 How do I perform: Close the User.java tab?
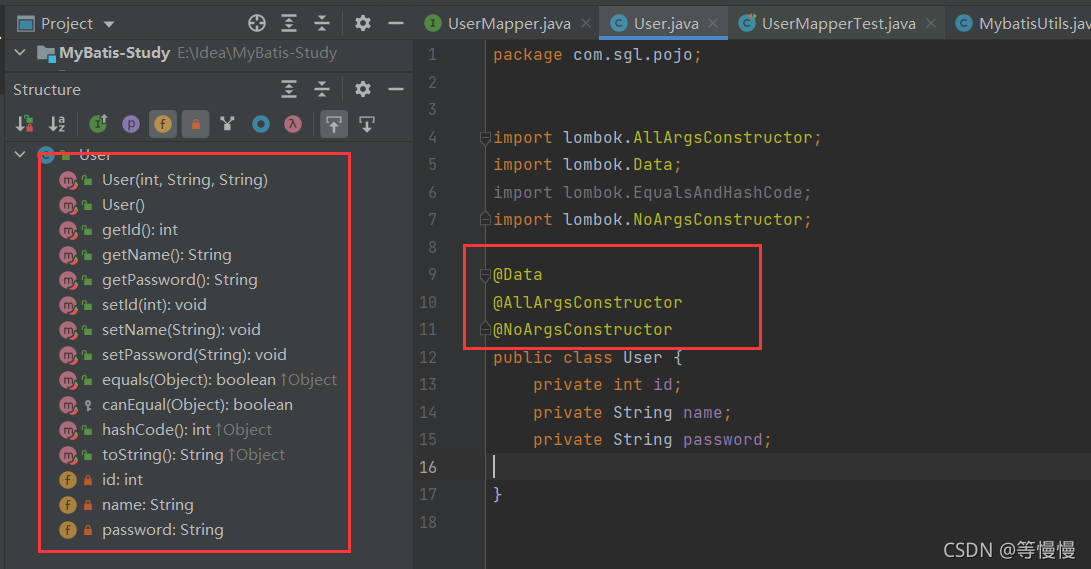coord(712,24)
